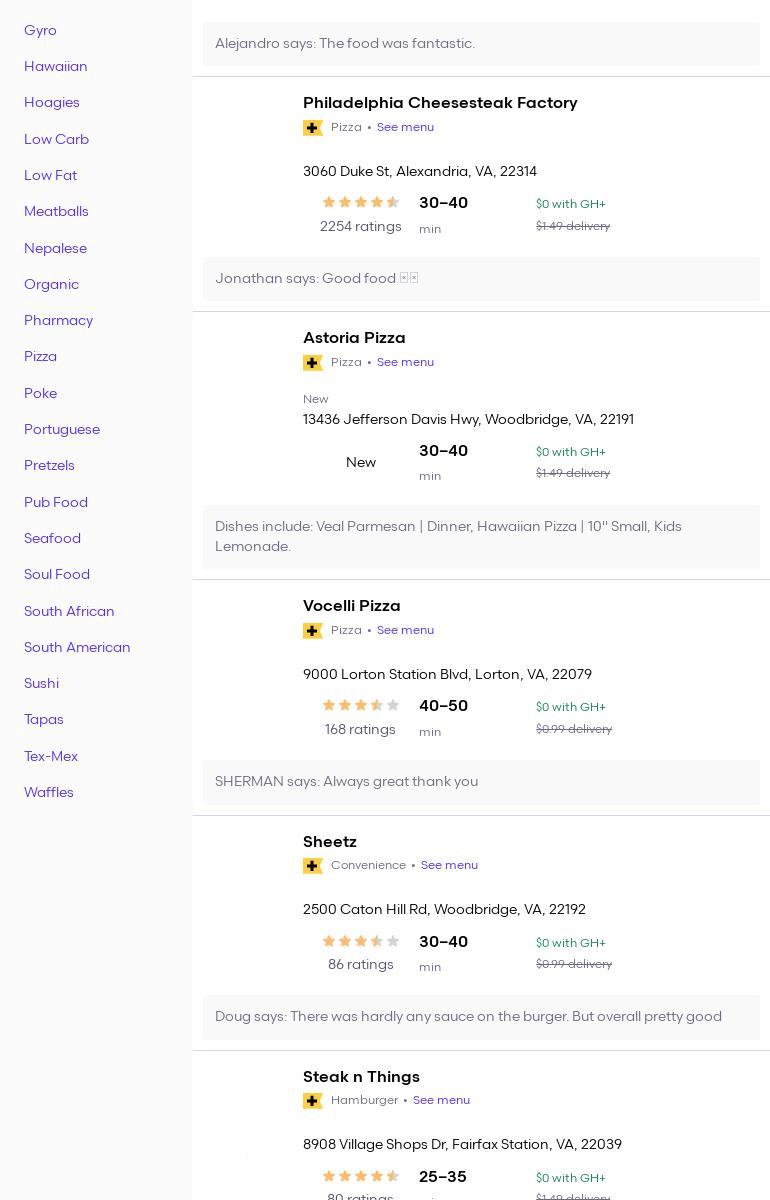Select the Pizza cuisine filter in sidebar
This screenshot has width=770, height=1200.
[x=40, y=357]
